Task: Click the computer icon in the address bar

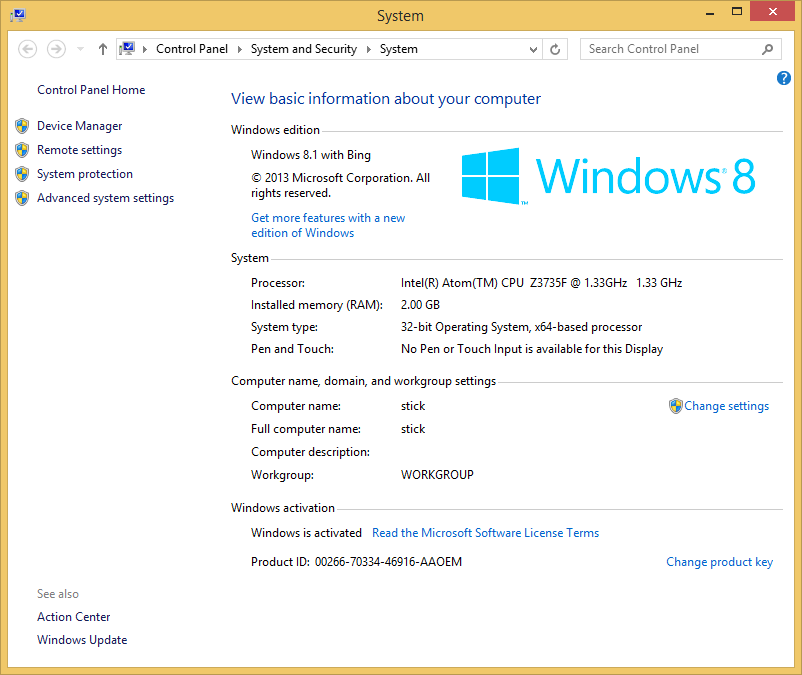Action: point(127,49)
